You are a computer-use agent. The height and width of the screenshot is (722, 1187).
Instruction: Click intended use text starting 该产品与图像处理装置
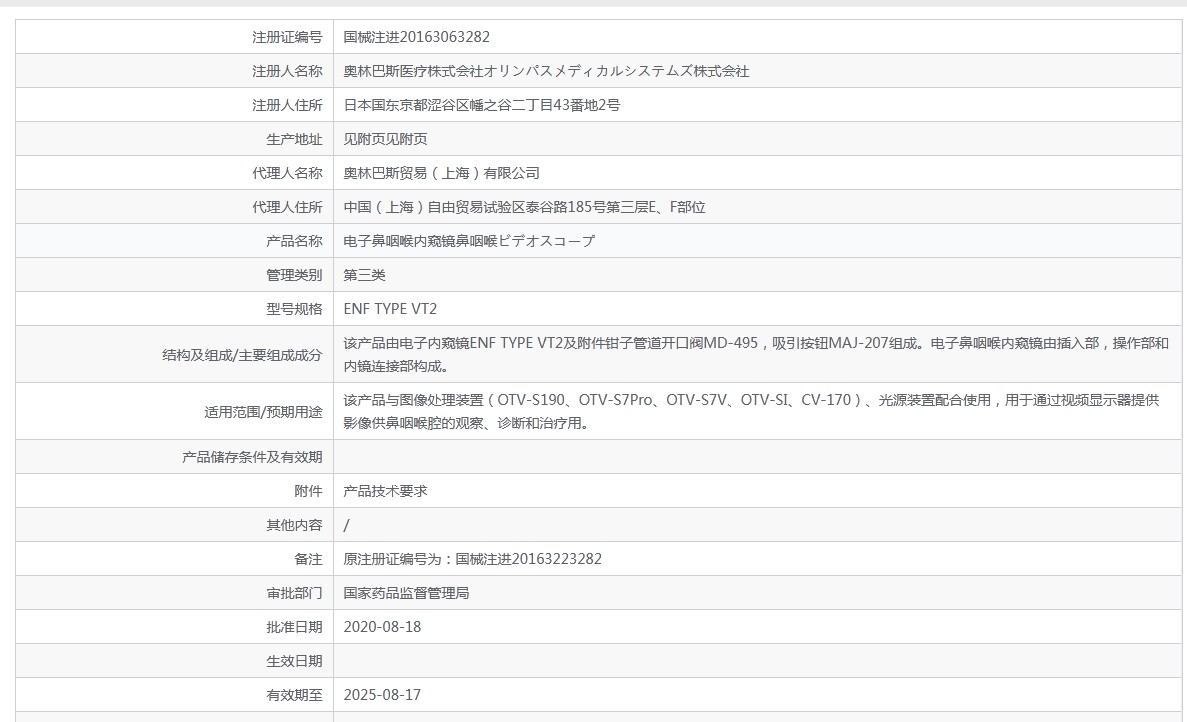pyautogui.click(x=751, y=412)
